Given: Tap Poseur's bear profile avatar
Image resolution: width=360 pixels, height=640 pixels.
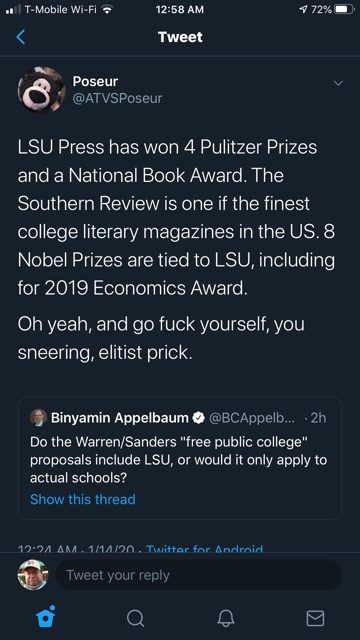Looking at the screenshot, I should point(41,90).
